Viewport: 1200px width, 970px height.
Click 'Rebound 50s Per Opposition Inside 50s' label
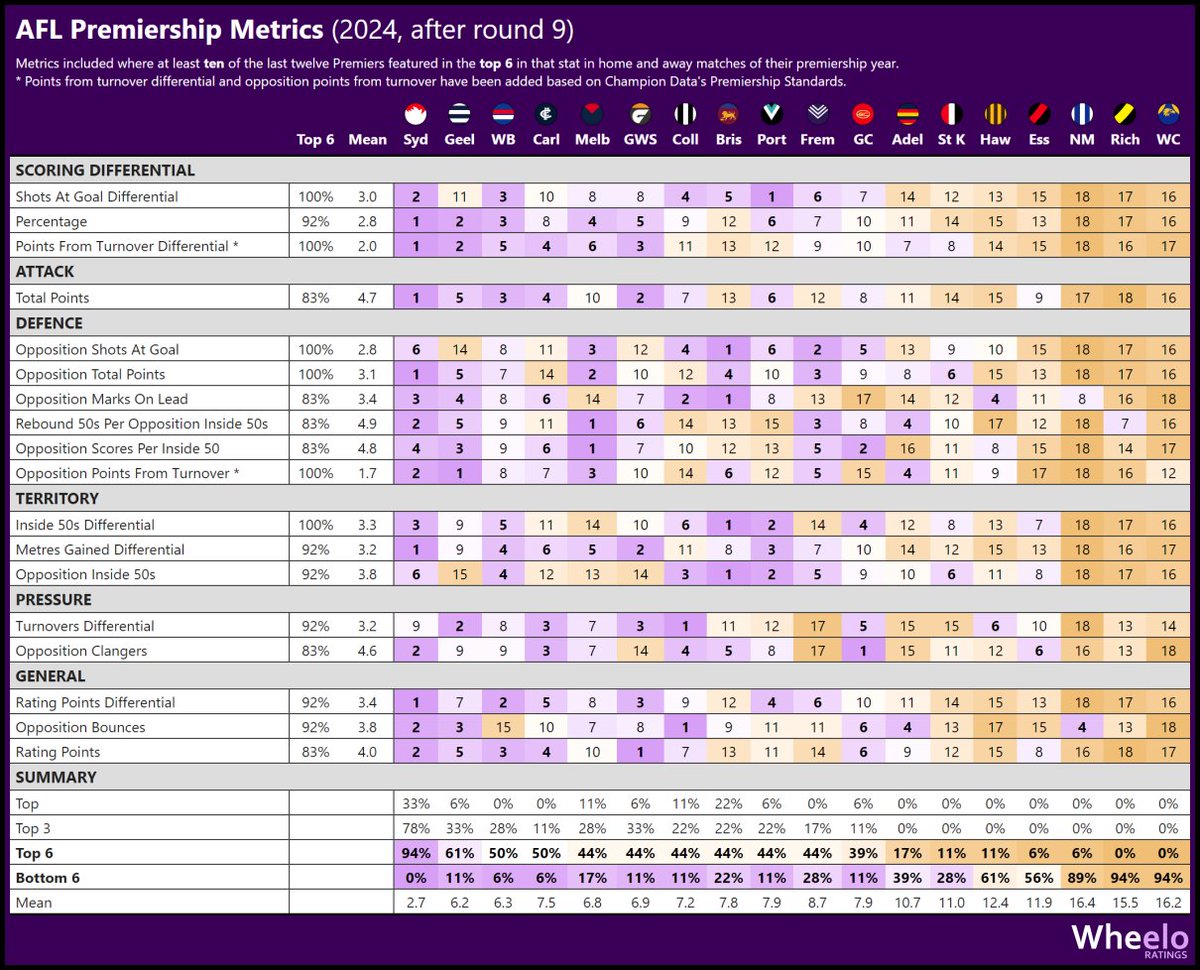point(142,424)
